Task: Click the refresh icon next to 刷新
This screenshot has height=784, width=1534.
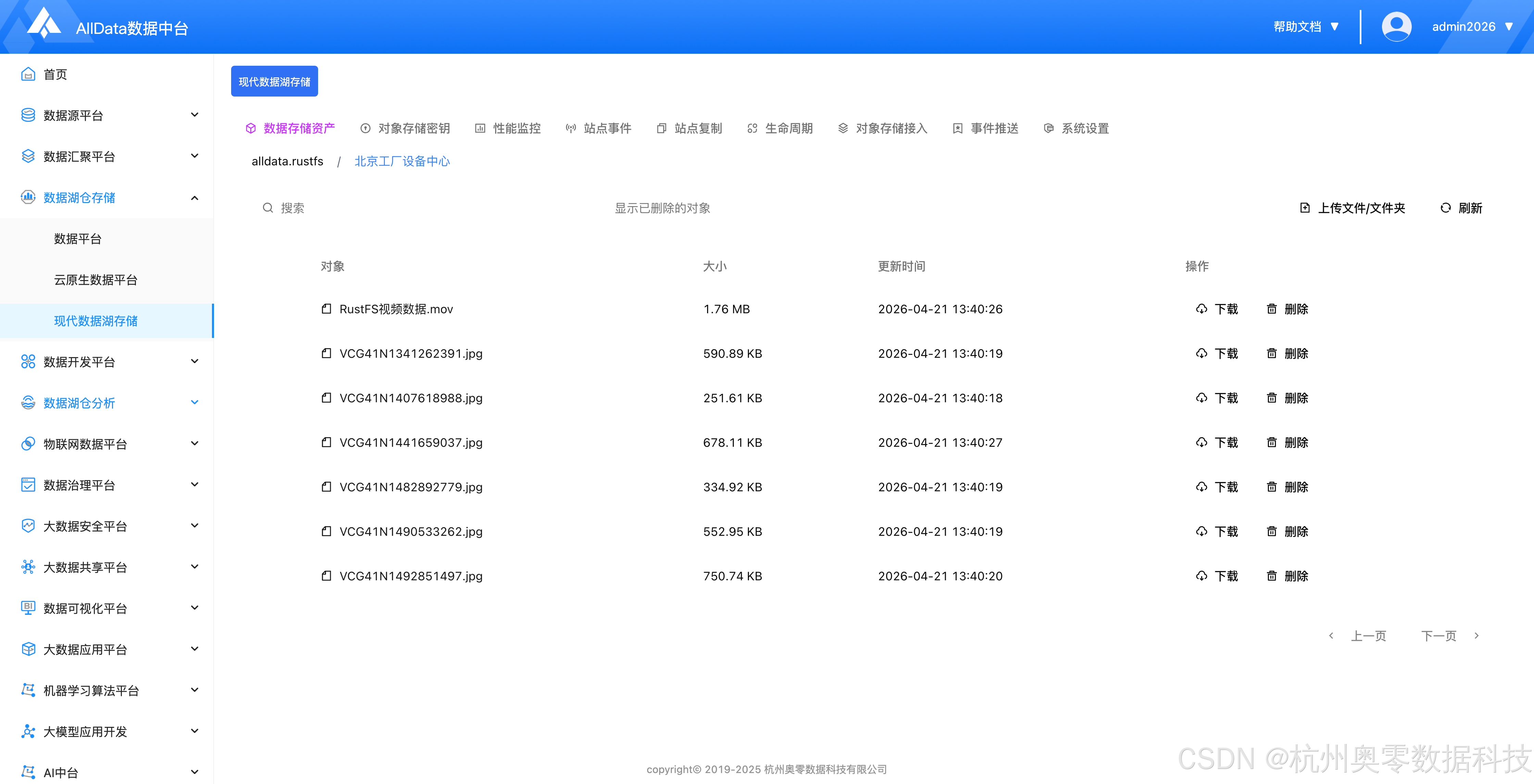Action: click(1445, 208)
